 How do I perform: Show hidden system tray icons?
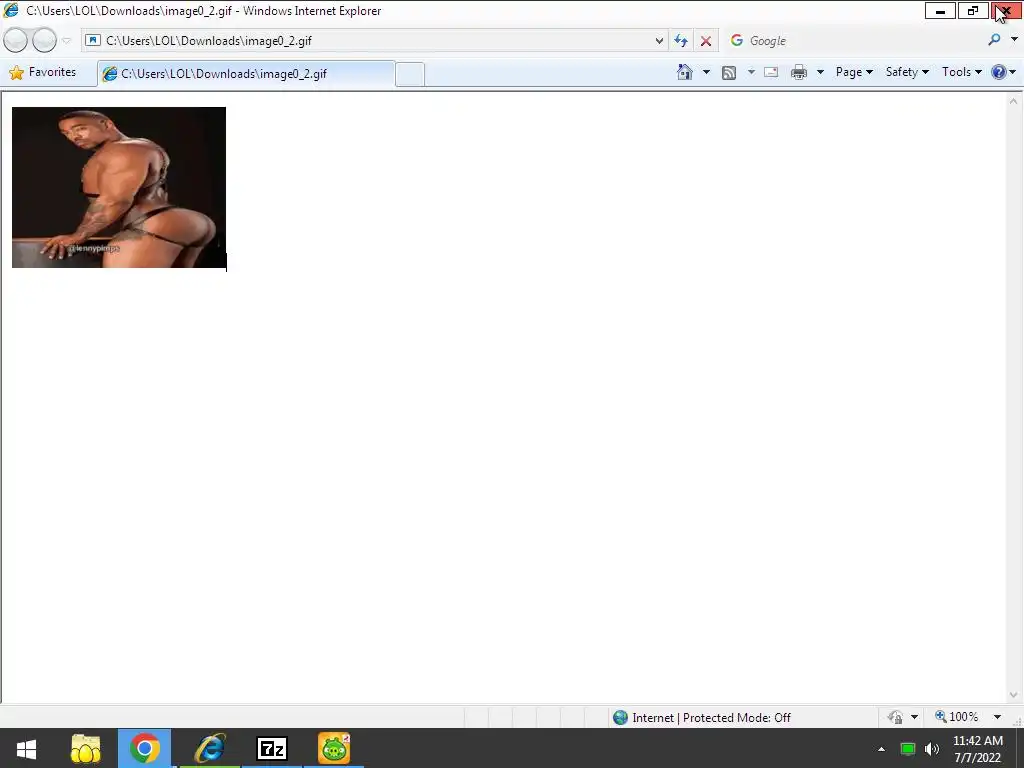point(881,749)
